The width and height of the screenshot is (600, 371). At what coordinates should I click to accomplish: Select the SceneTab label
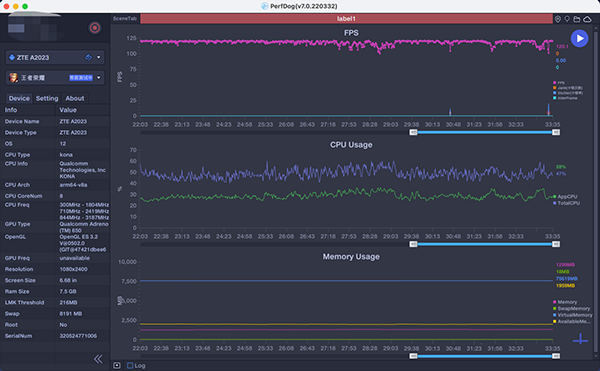click(125, 18)
